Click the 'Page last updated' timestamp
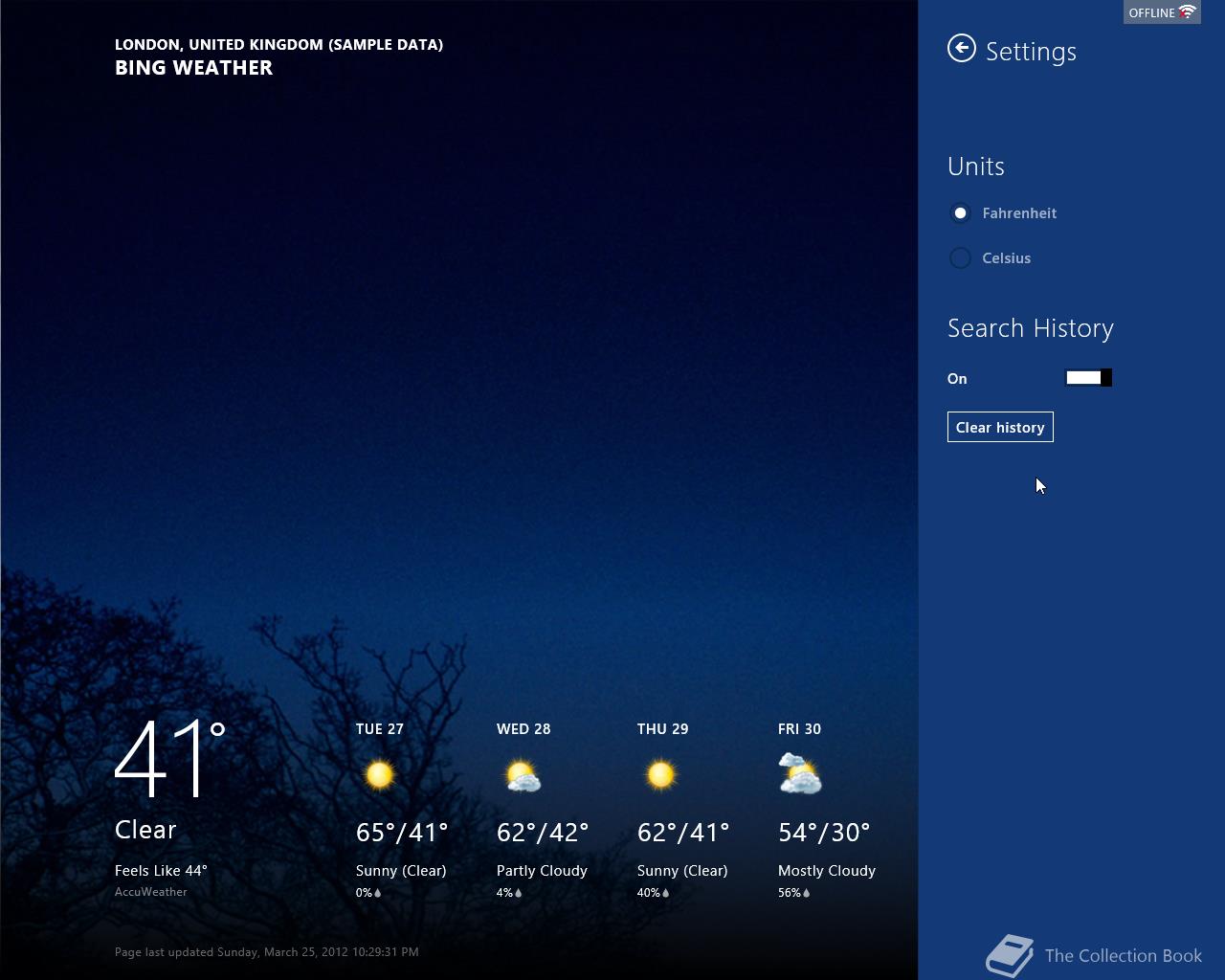Screen dimensions: 1225x980 (x=267, y=952)
